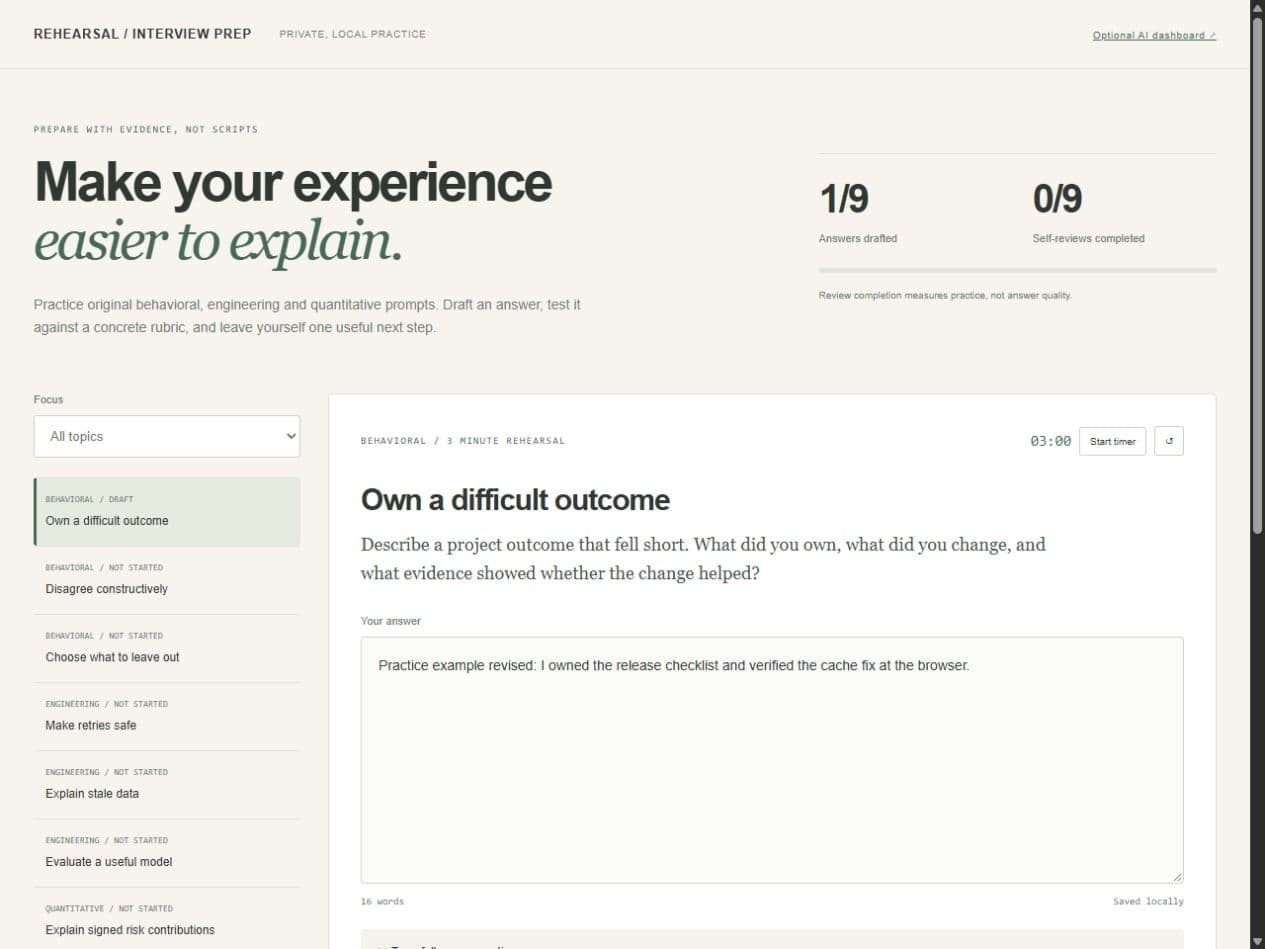
Task: Click the review completion progress bar
Action: click(x=1017, y=270)
